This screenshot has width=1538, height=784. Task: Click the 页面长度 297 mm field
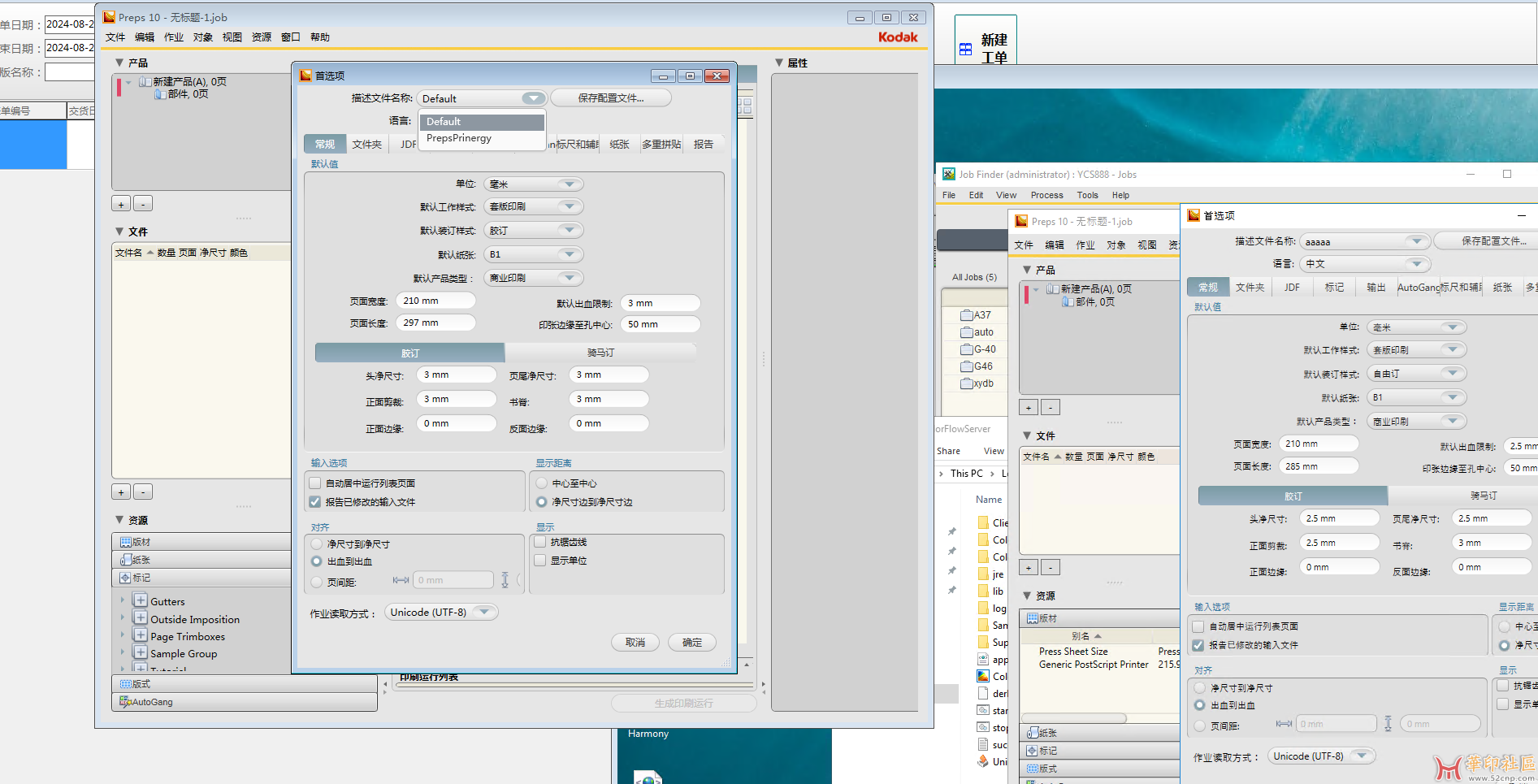(x=435, y=323)
